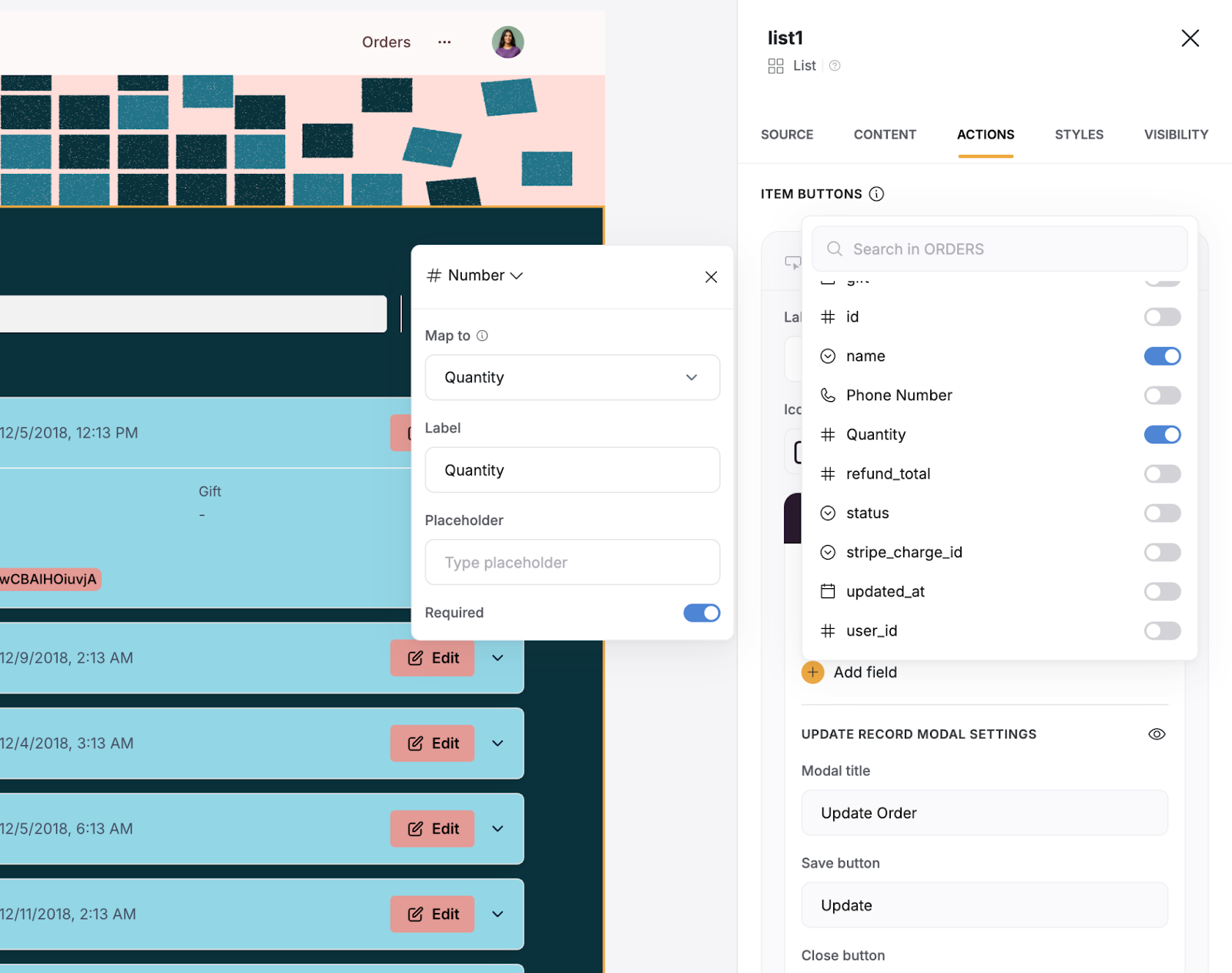Open the three-dot menu beside Orders

pyautogui.click(x=444, y=42)
